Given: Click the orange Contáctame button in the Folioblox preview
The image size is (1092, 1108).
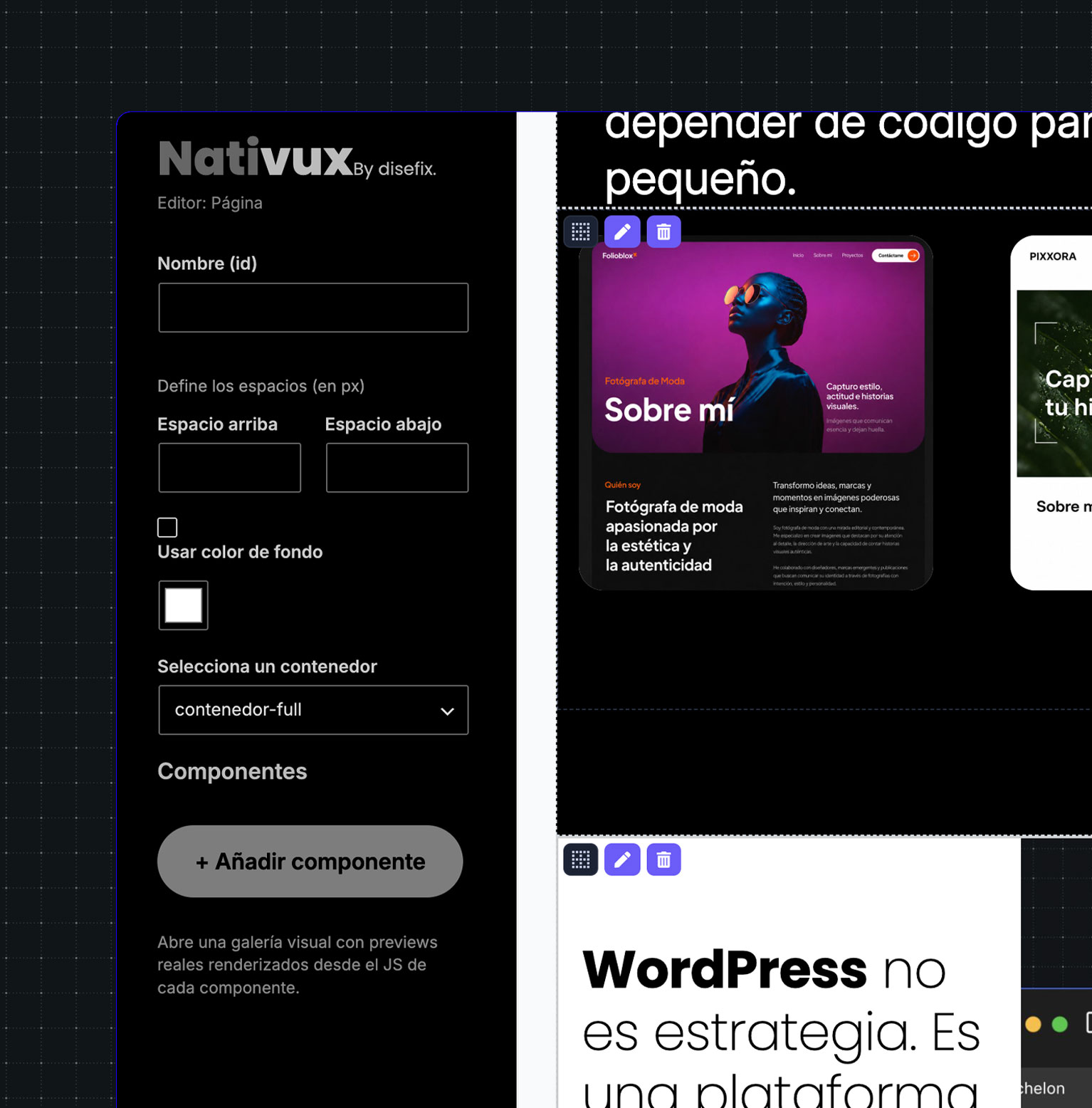Looking at the screenshot, I should [x=896, y=256].
